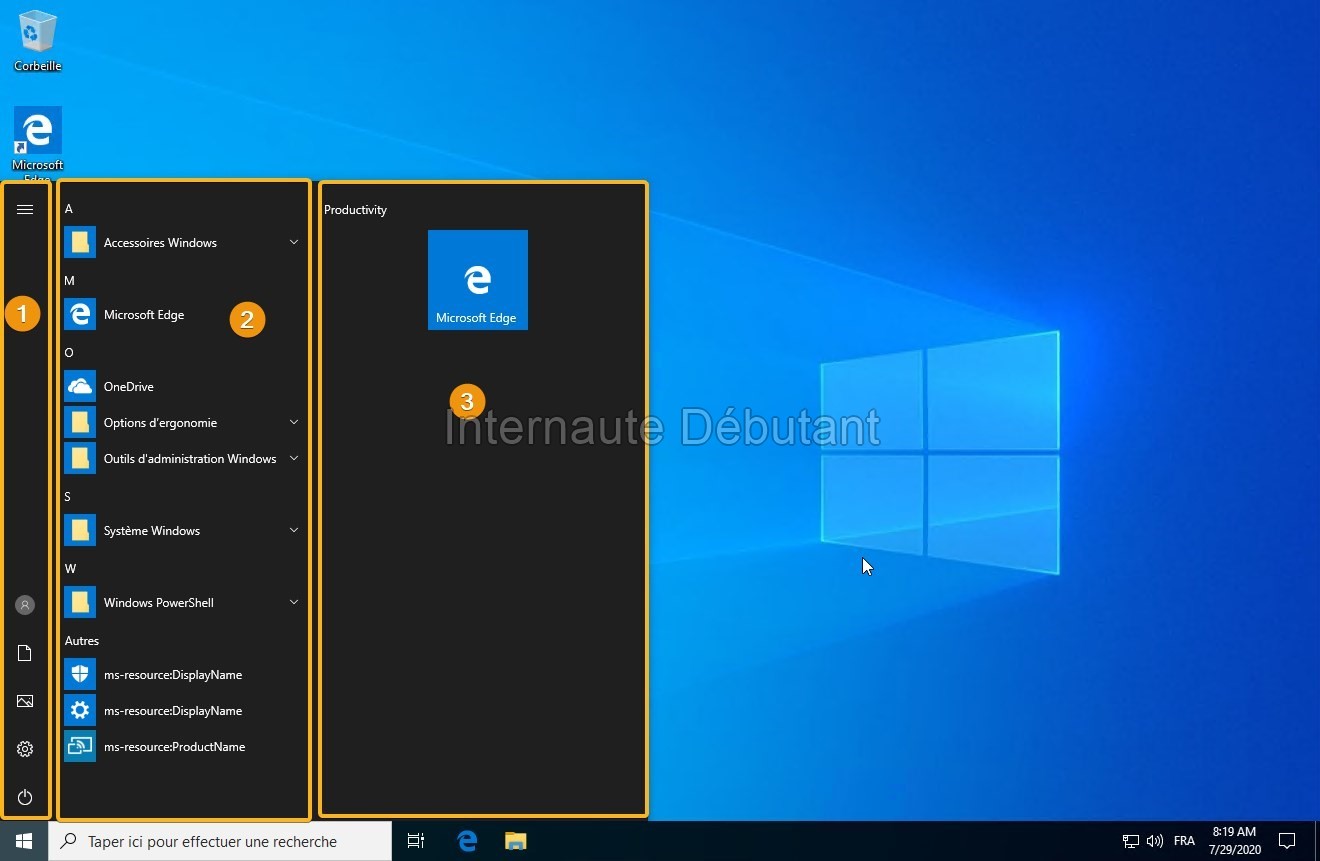This screenshot has width=1320, height=861.
Task: Expand the Outils d'administration Windows chevron
Action: pyautogui.click(x=294, y=458)
